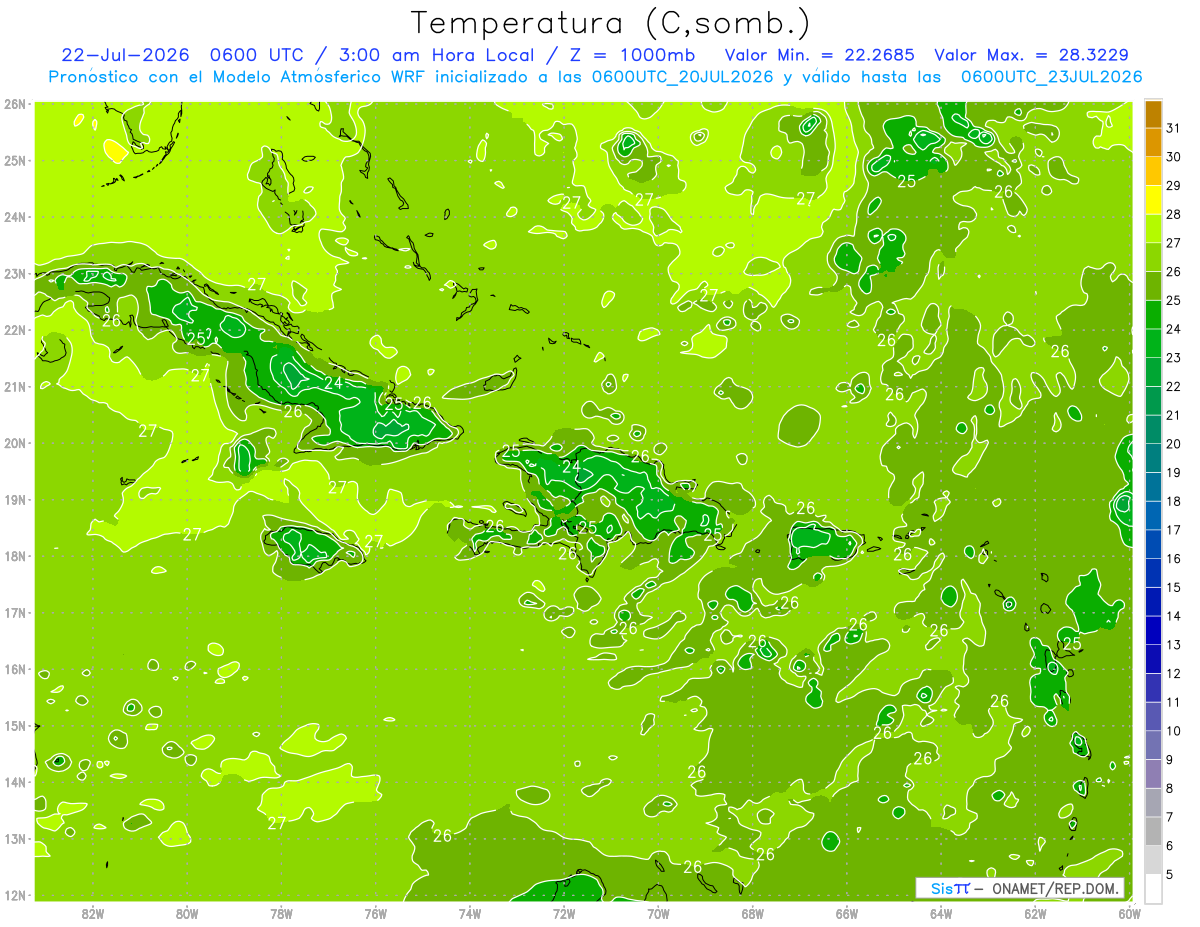This screenshot has width=1200, height=927.
Task: Click the '82W' longitude axis label
Action: 92,913
